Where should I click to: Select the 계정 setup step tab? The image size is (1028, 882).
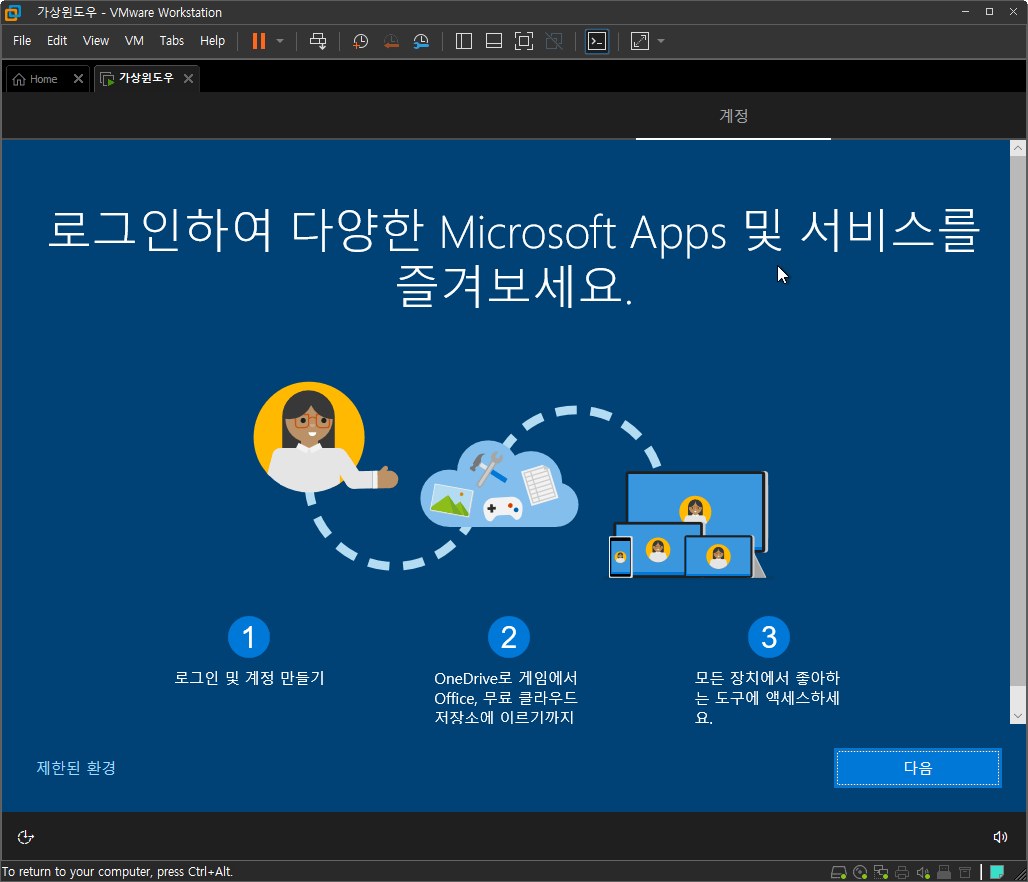[x=733, y=116]
